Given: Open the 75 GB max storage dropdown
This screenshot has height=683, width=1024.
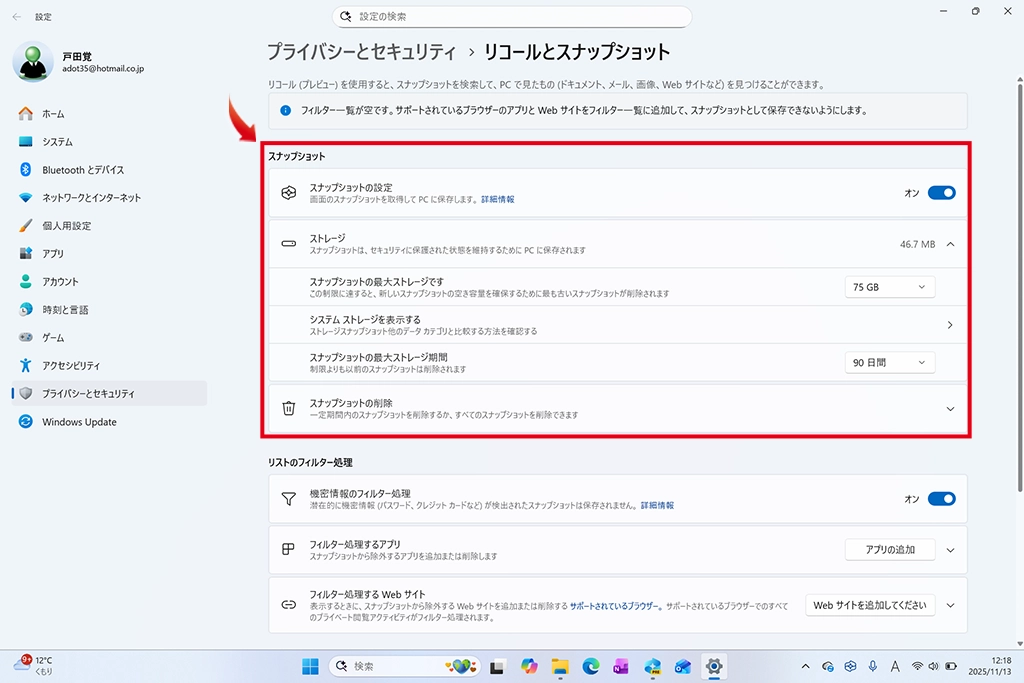Looking at the screenshot, I should 889,287.
